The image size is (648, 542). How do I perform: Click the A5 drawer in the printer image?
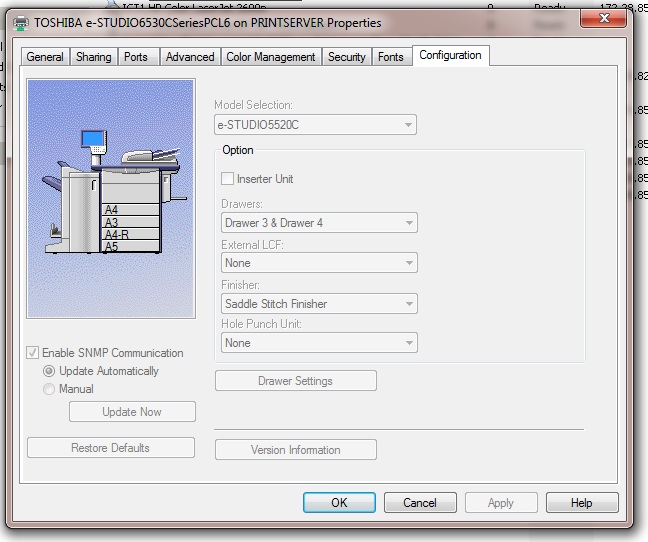[131, 246]
